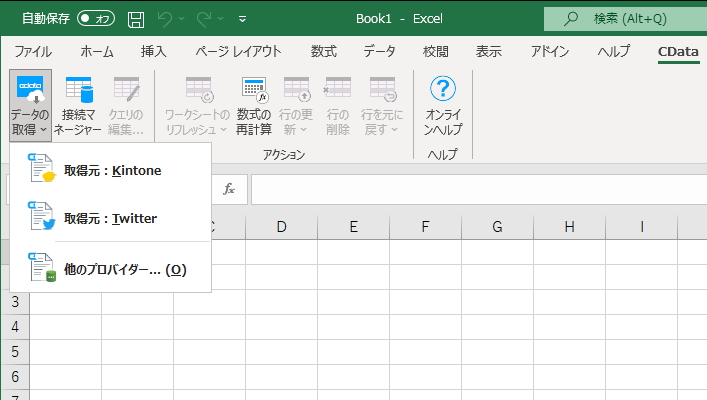Open the Redo dropdown arrow
Image resolution: width=707 pixels, height=400 pixels.
220,19
